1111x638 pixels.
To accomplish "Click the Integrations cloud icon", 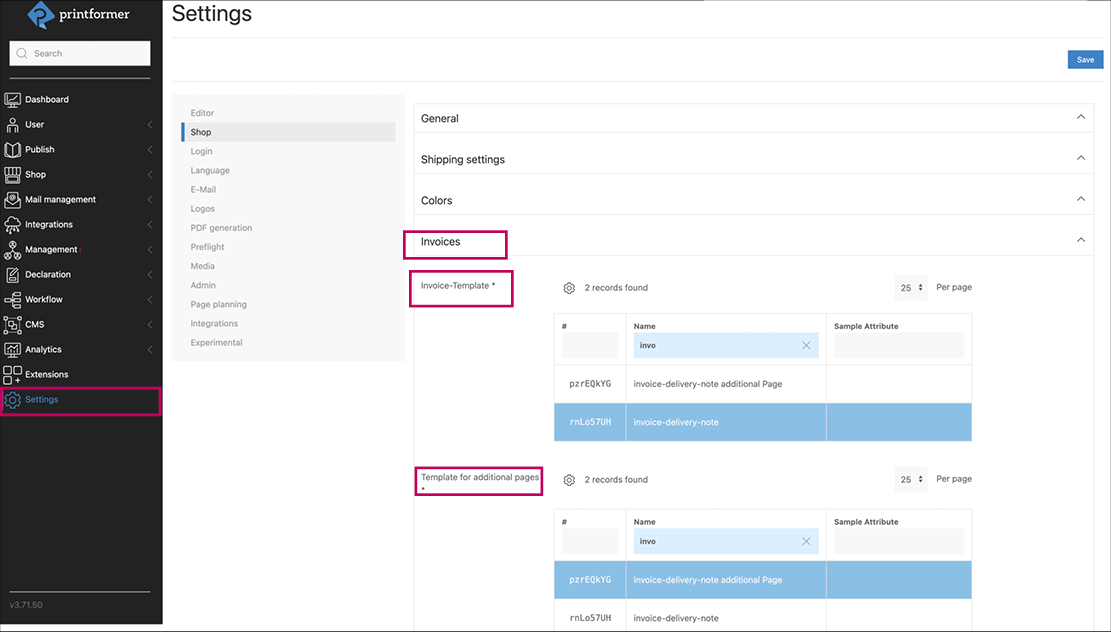I will click(x=12, y=224).
